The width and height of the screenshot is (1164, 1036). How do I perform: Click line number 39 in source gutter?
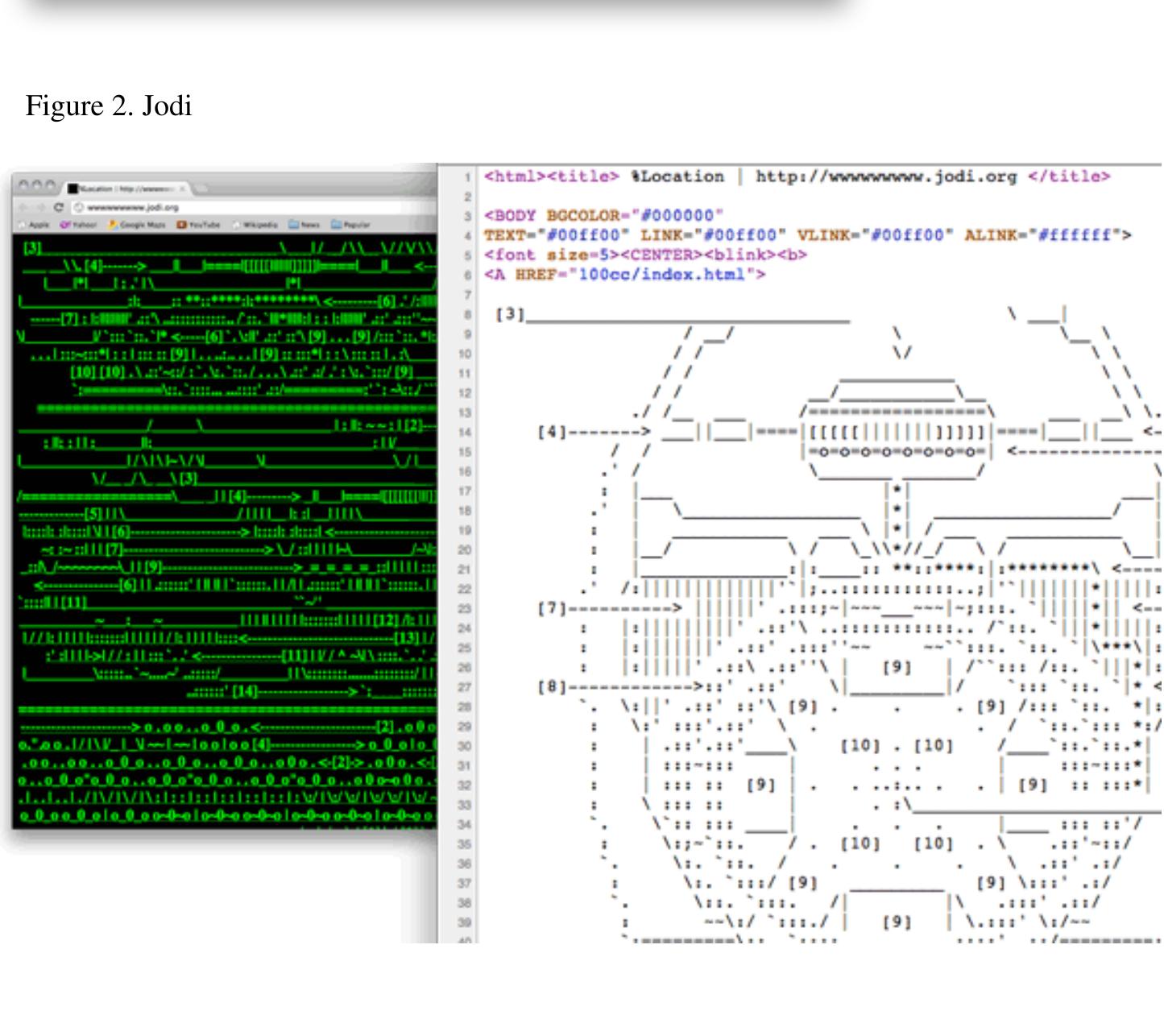pyautogui.click(x=465, y=923)
